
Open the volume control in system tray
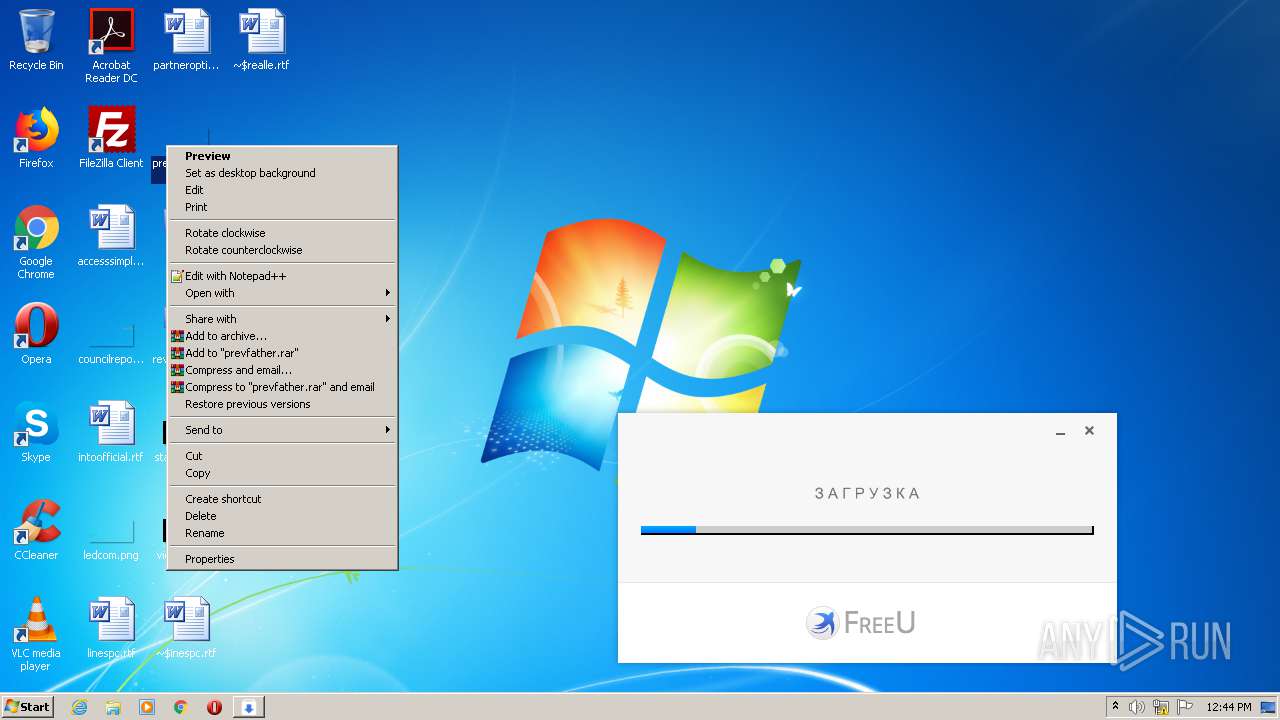coord(1137,707)
